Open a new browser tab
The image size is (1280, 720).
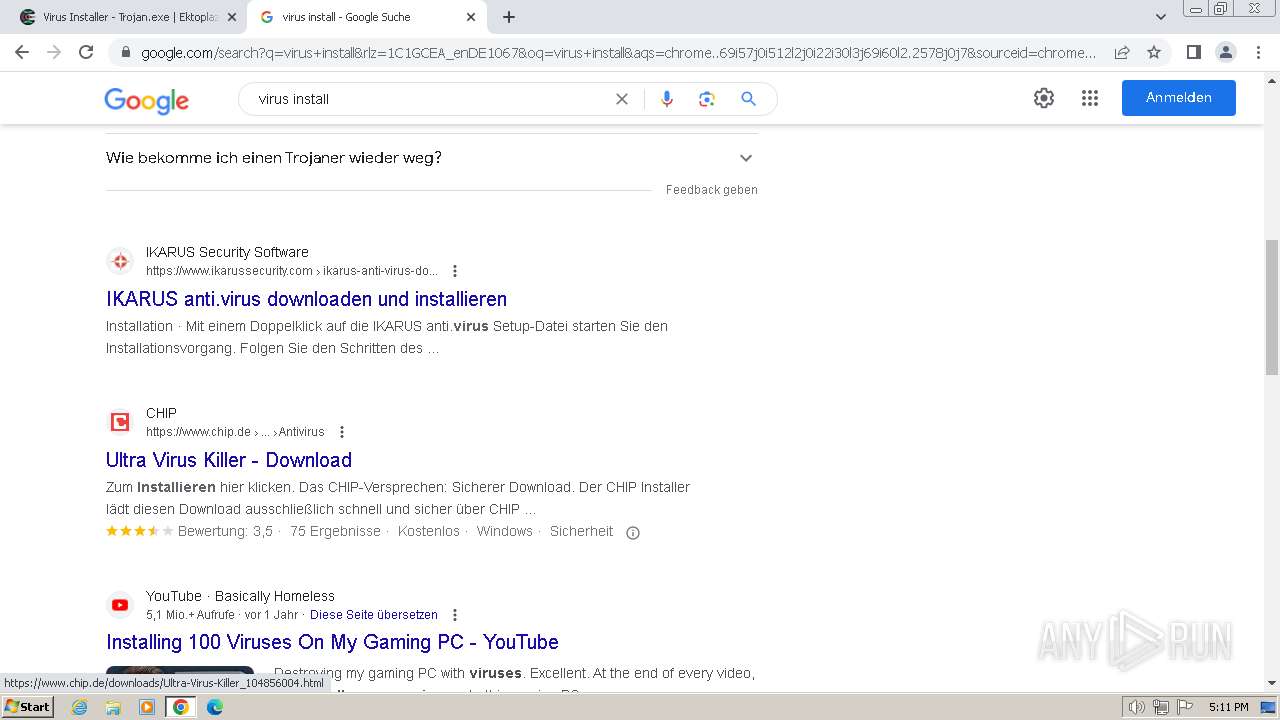(509, 17)
